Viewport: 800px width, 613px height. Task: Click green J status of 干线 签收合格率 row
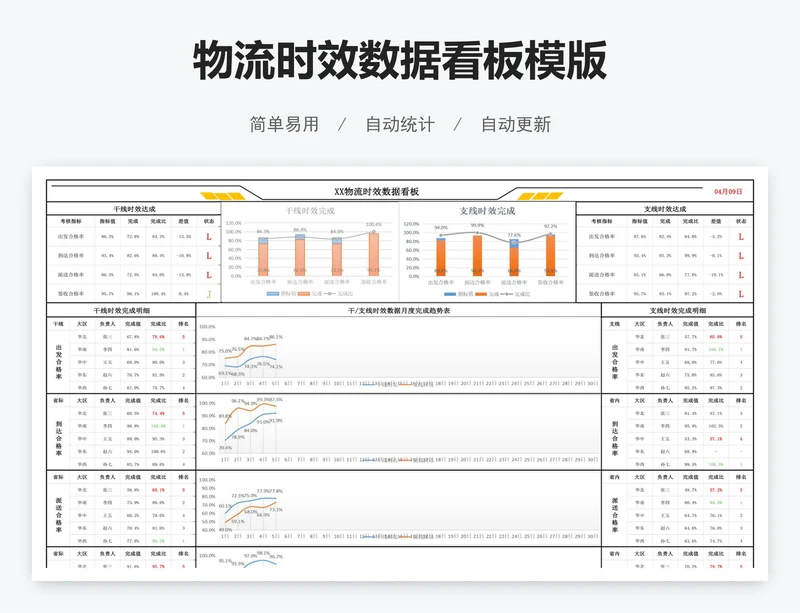click(x=209, y=294)
